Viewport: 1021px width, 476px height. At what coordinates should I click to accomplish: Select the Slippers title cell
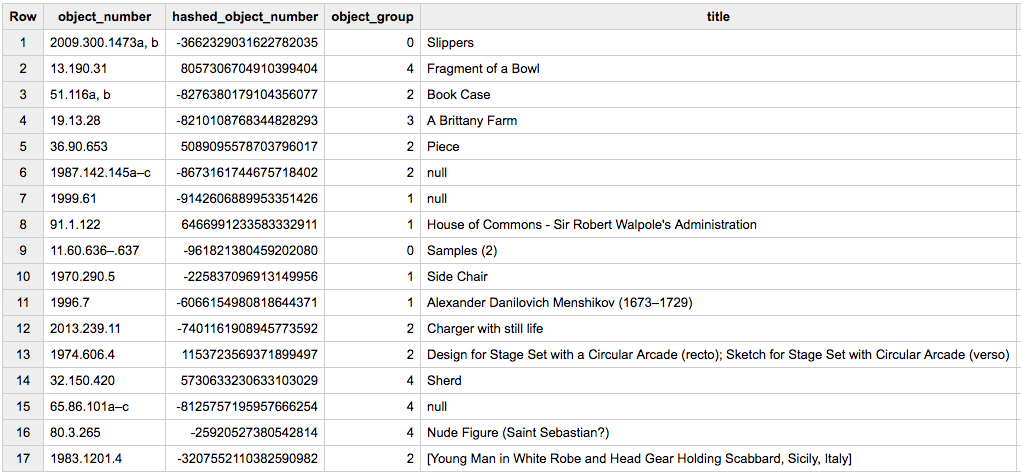click(x=450, y=43)
